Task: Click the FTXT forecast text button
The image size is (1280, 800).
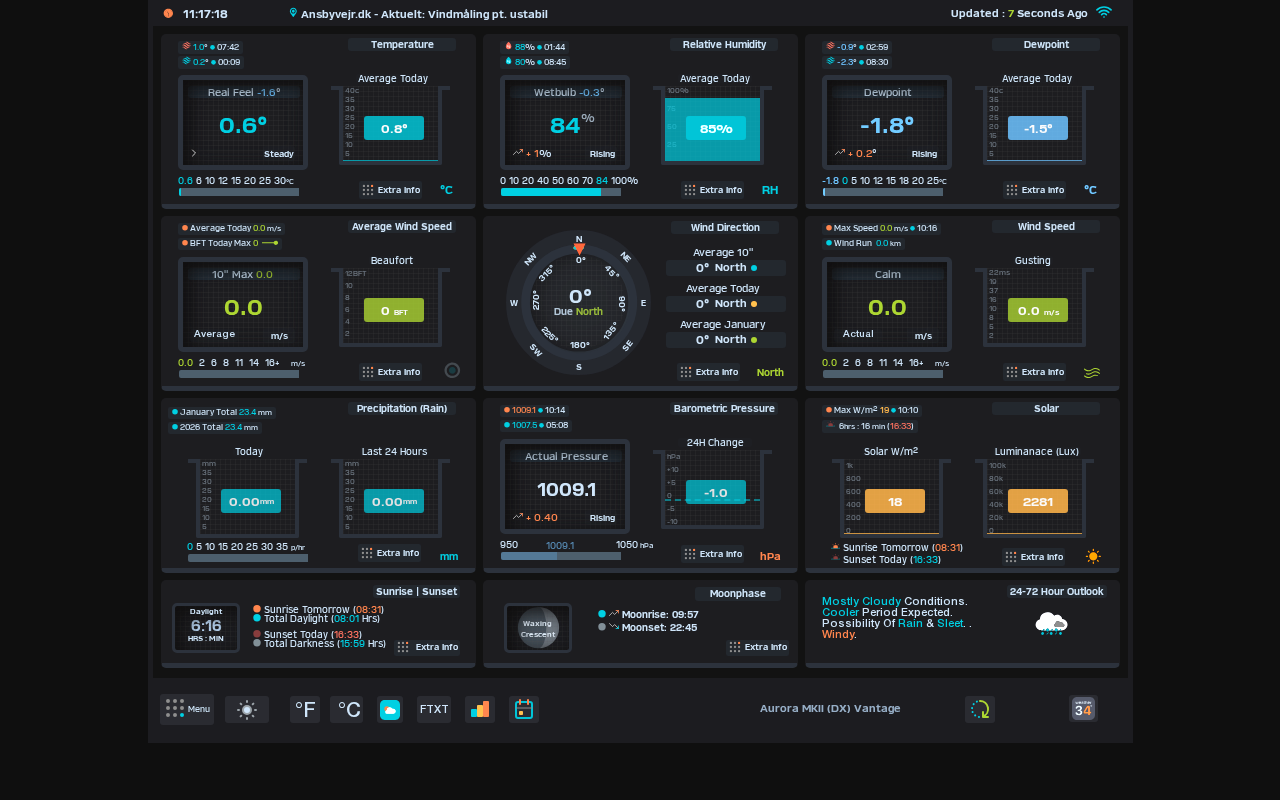Action: (434, 710)
